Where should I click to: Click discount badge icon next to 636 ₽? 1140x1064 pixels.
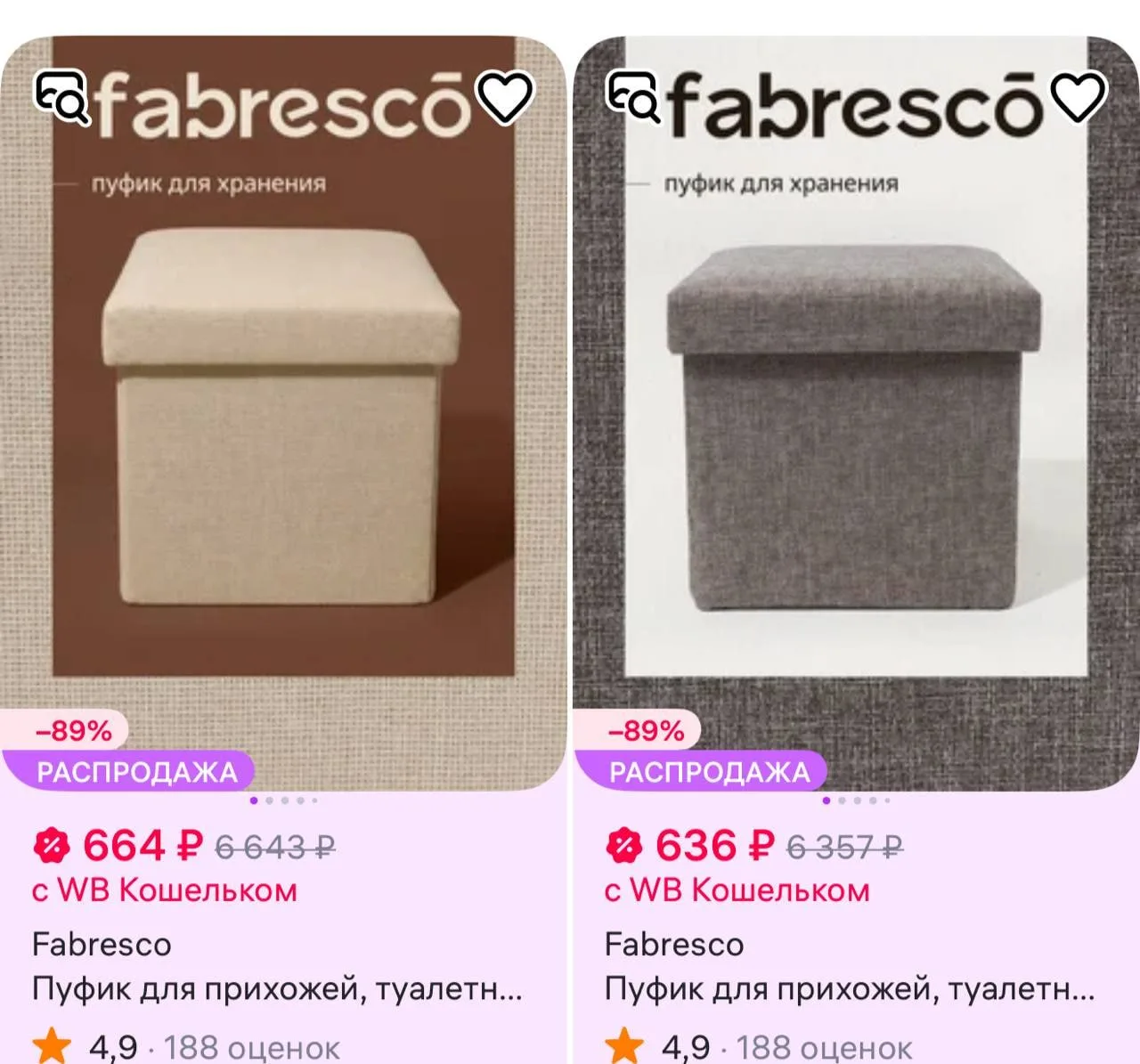pyautogui.click(x=623, y=846)
